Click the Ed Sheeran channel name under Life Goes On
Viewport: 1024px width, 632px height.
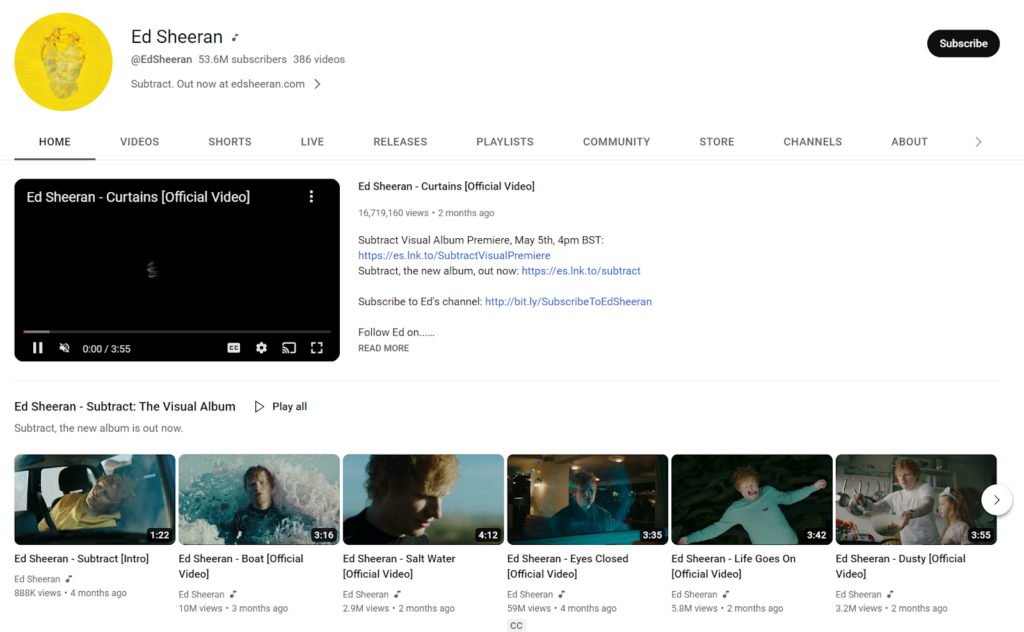coord(694,594)
